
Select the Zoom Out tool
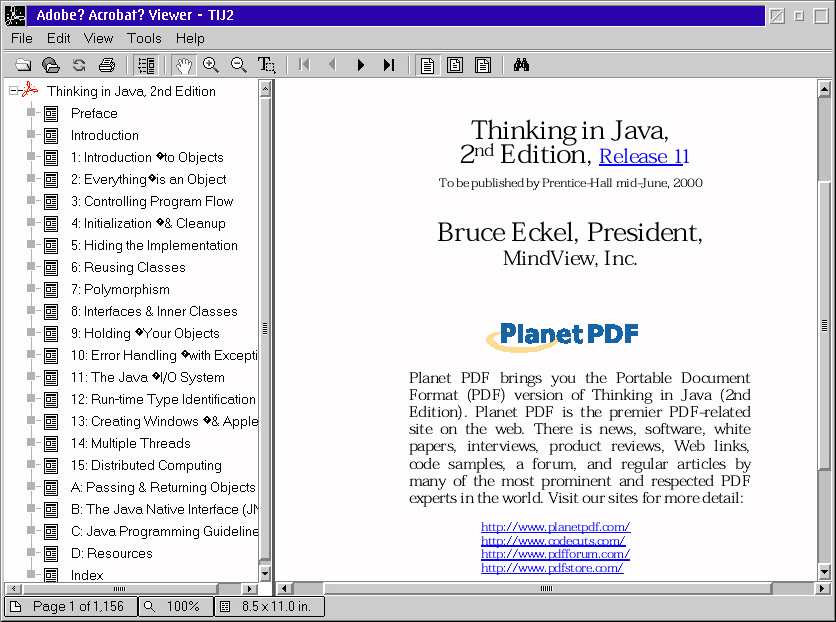point(238,65)
